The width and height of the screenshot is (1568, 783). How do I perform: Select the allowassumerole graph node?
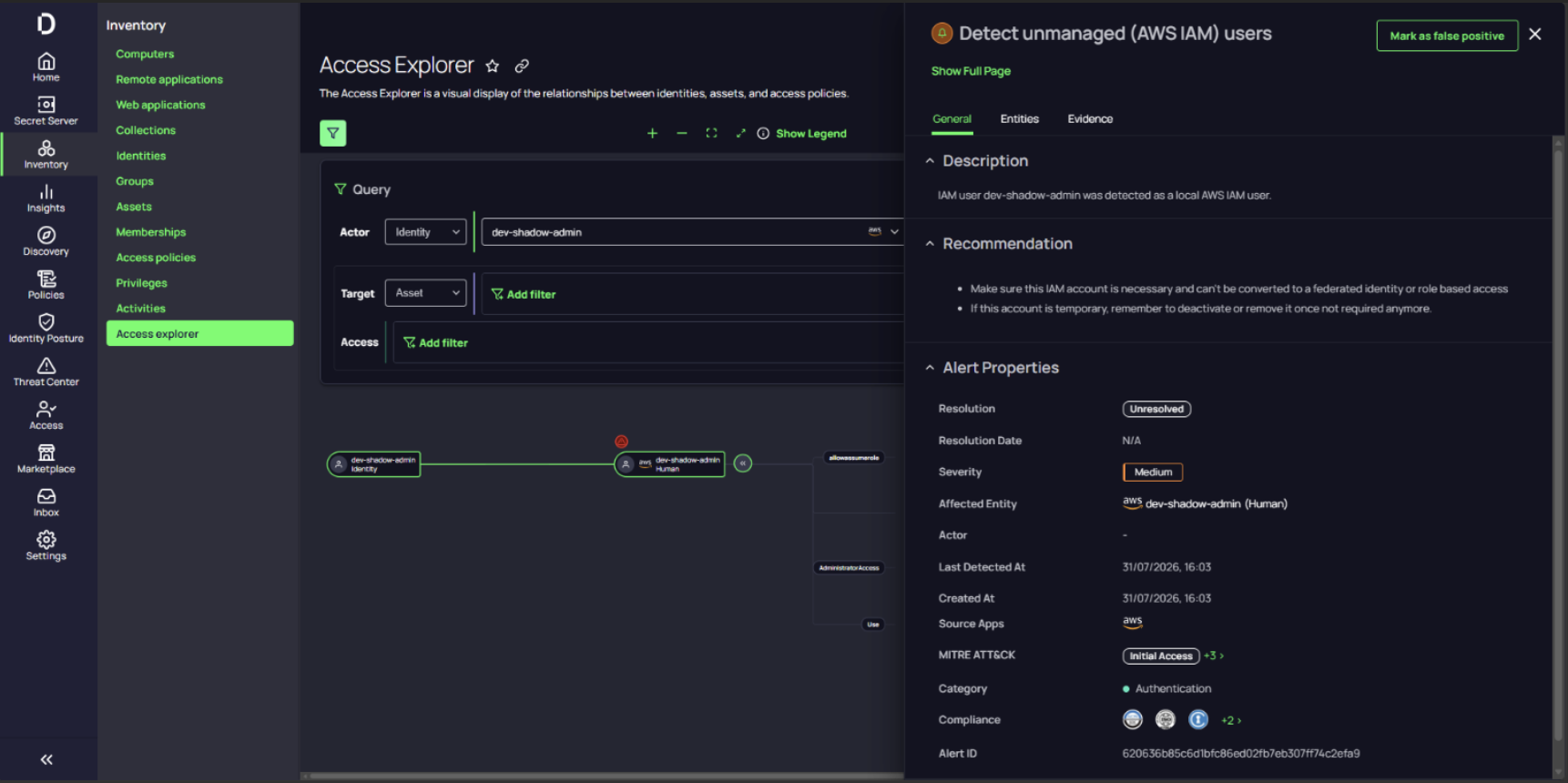(854, 458)
